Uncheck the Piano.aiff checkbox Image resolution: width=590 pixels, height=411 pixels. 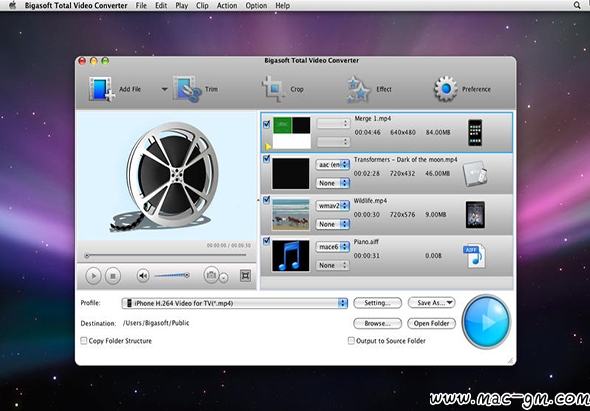(x=266, y=241)
